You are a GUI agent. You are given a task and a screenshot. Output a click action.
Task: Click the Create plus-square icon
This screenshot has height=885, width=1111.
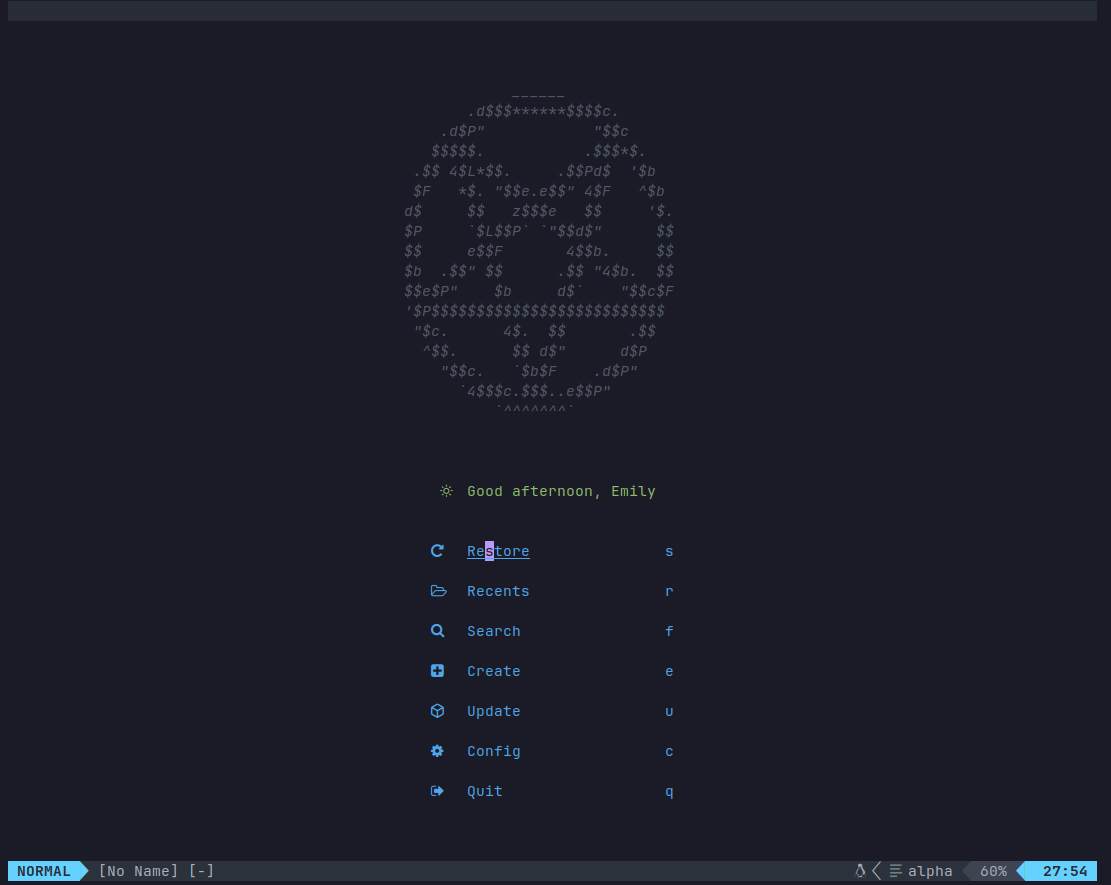tap(437, 670)
